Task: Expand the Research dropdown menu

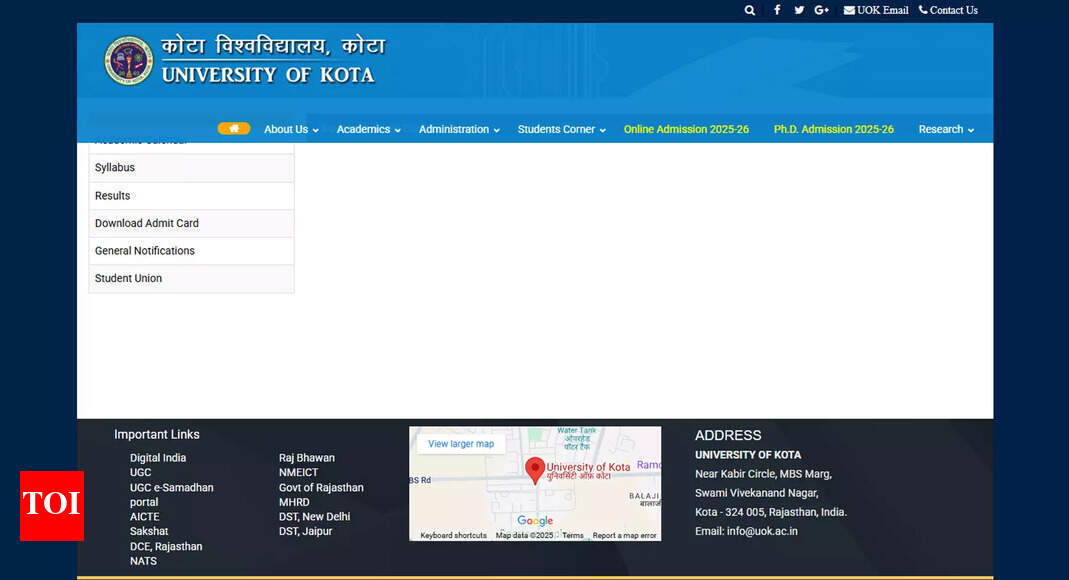Action: point(946,129)
